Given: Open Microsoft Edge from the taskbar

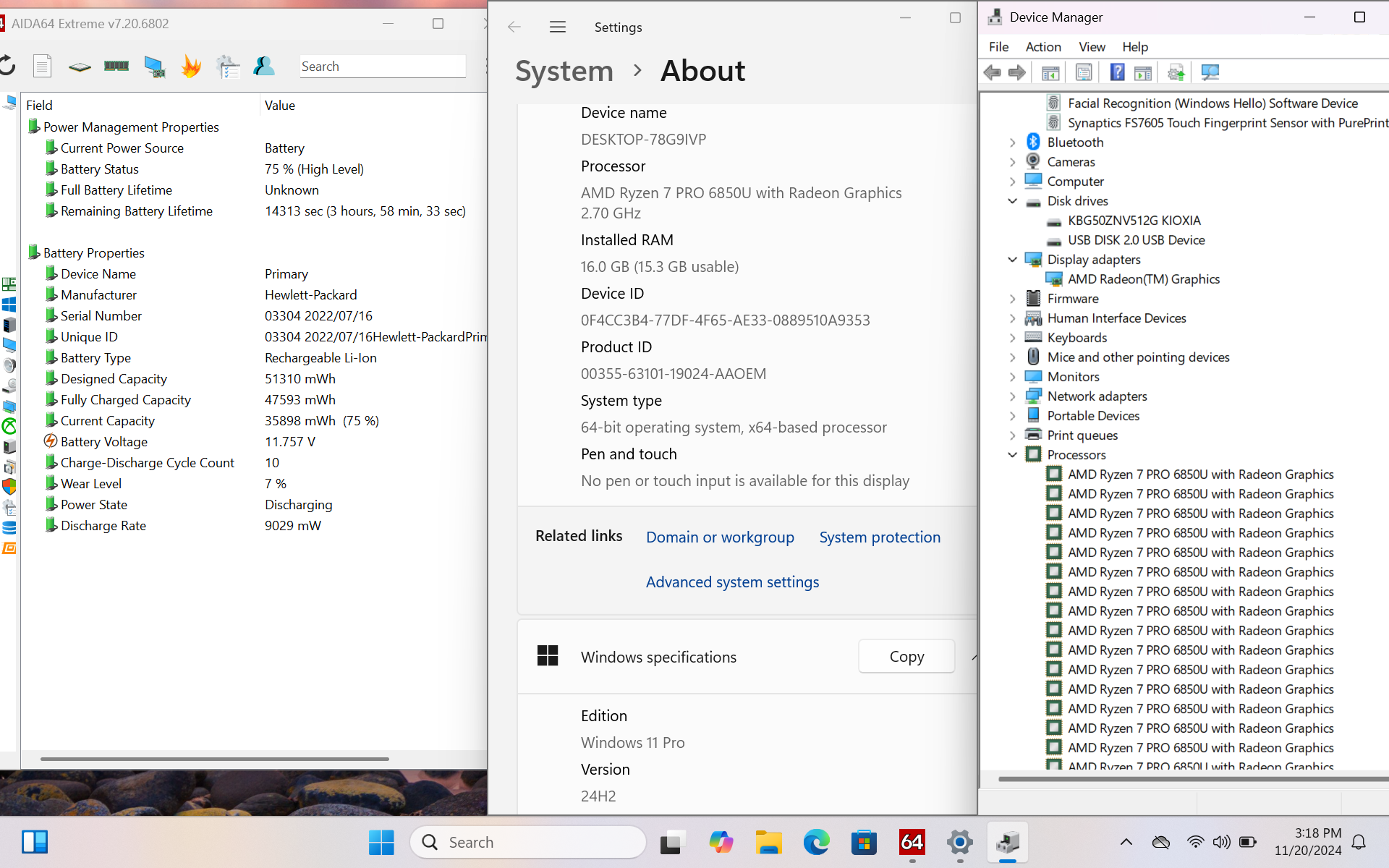Looking at the screenshot, I should coord(817,843).
